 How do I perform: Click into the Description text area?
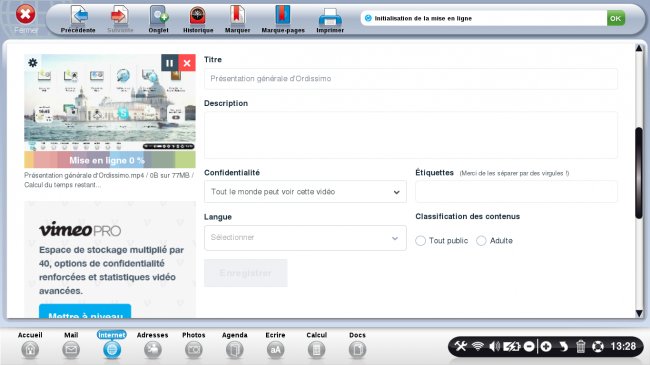[x=410, y=135]
